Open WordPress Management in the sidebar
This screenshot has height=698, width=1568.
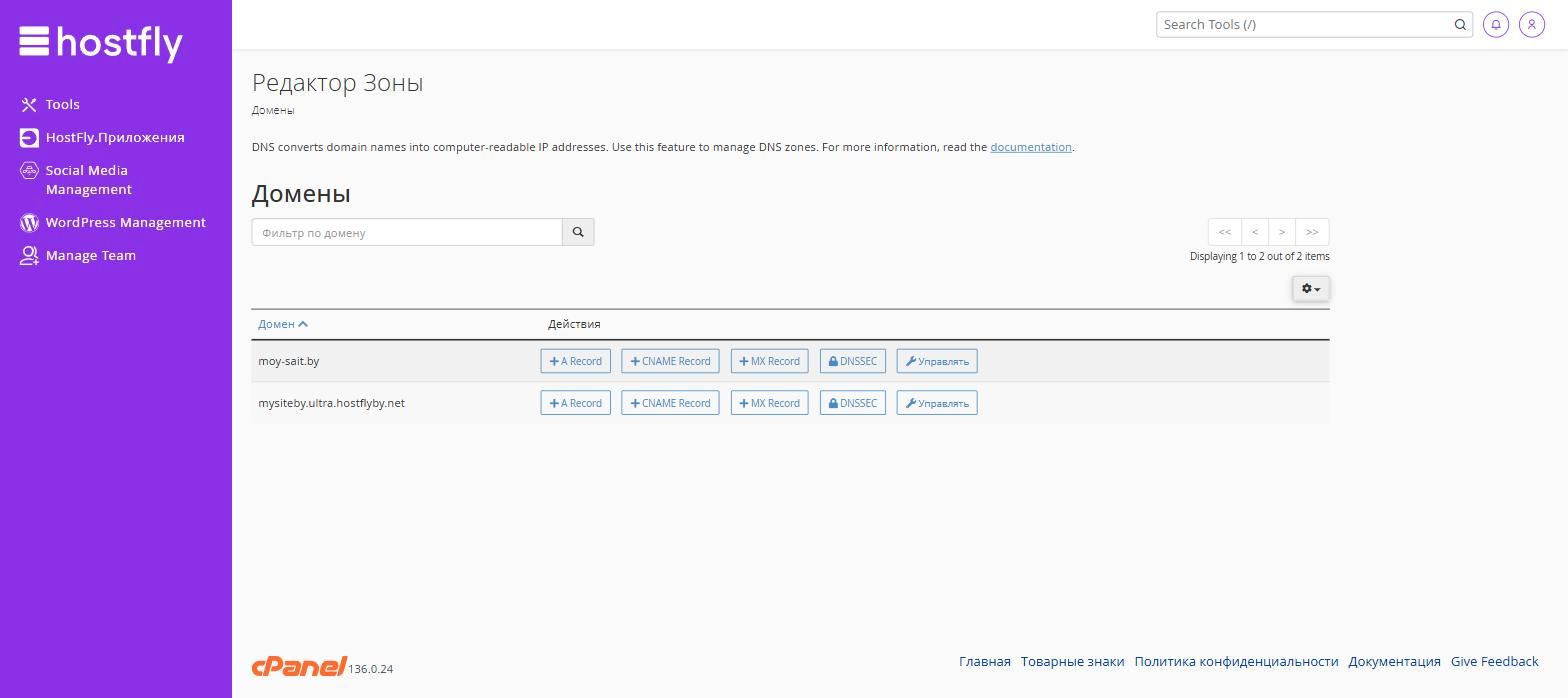113,222
